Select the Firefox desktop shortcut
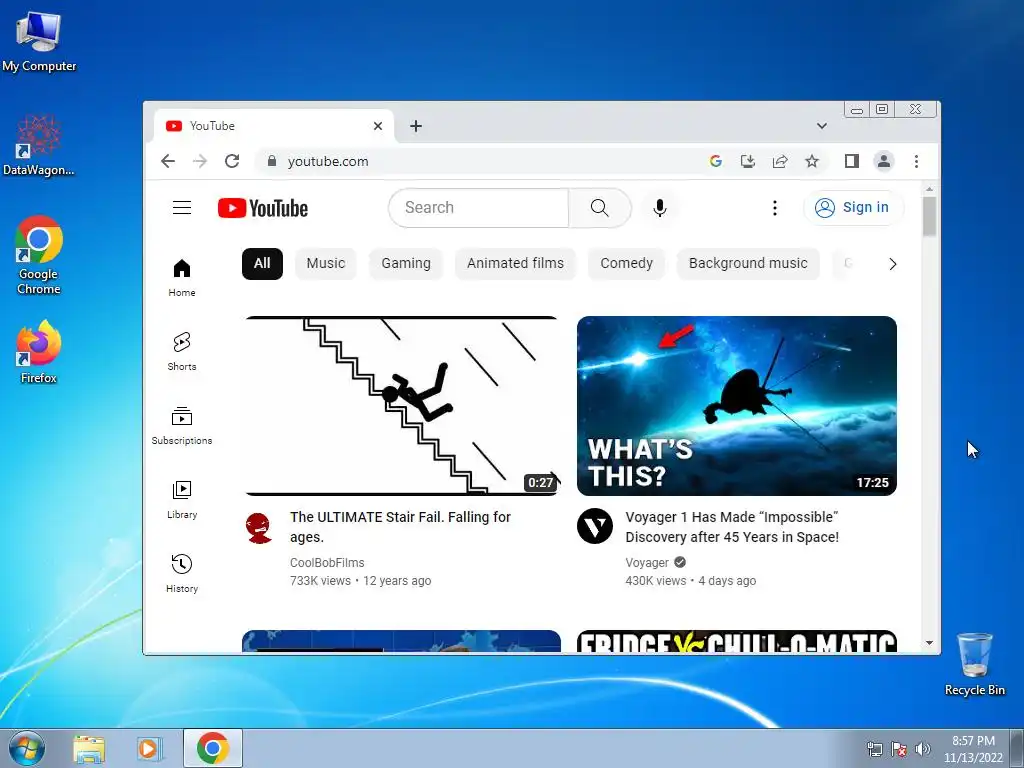This screenshot has height=768, width=1024. [x=39, y=353]
